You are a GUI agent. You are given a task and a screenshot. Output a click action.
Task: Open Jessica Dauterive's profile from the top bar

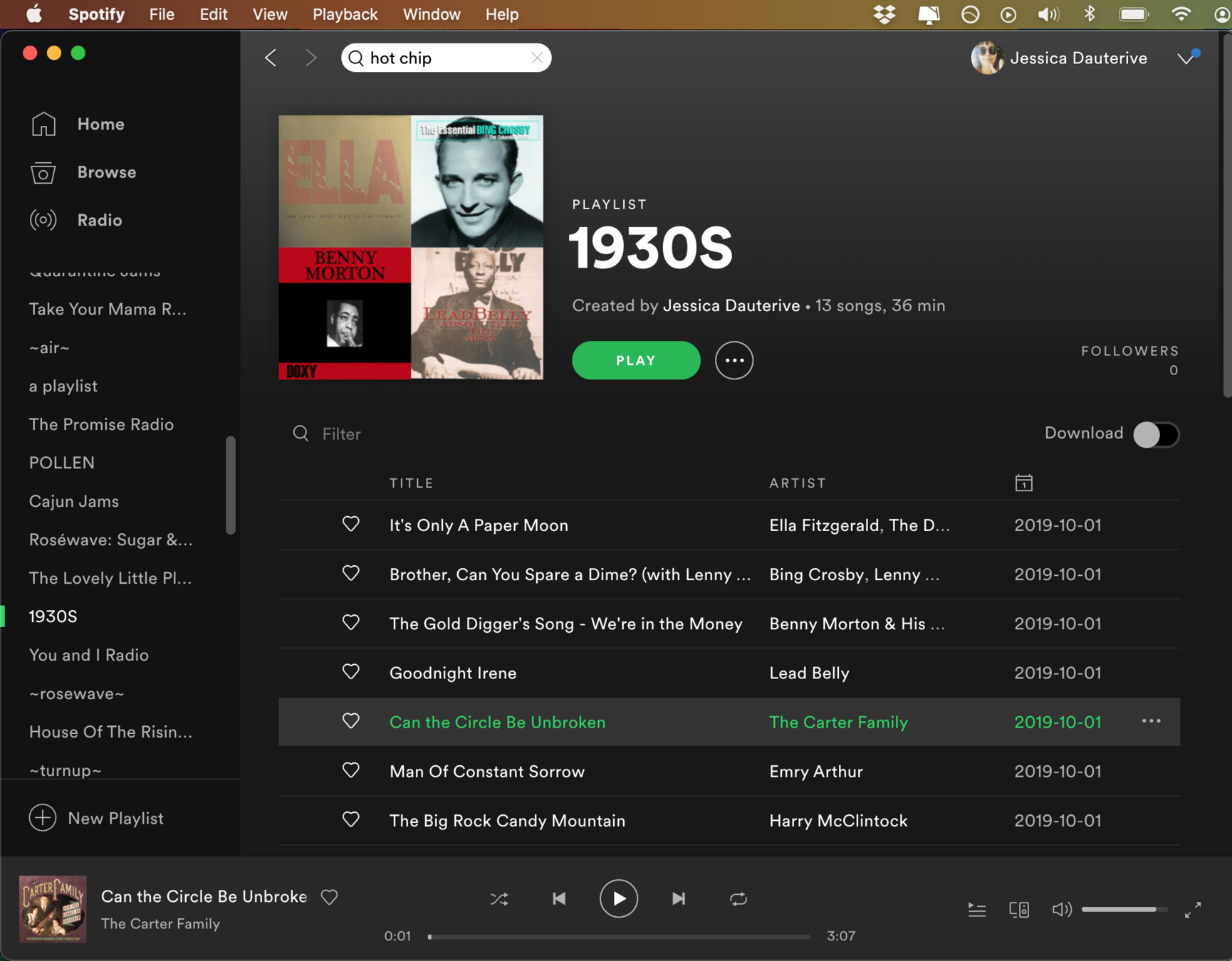point(1059,58)
